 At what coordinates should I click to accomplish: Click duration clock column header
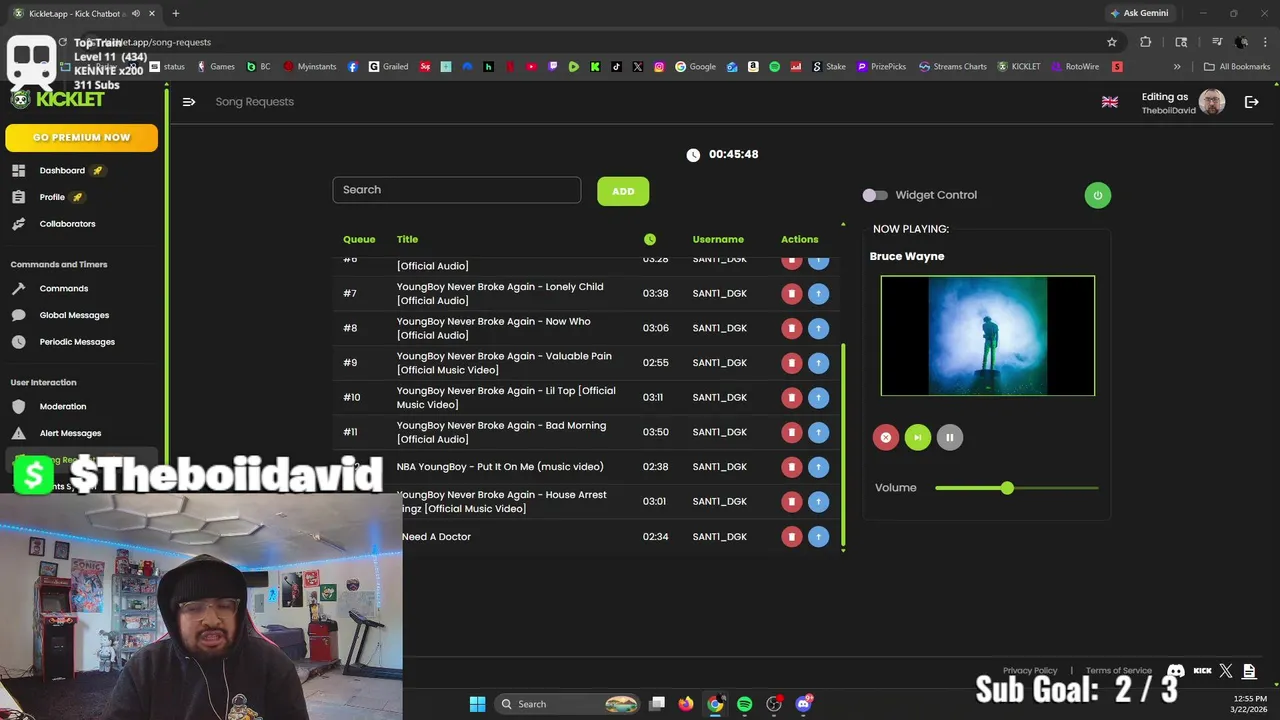tap(650, 239)
